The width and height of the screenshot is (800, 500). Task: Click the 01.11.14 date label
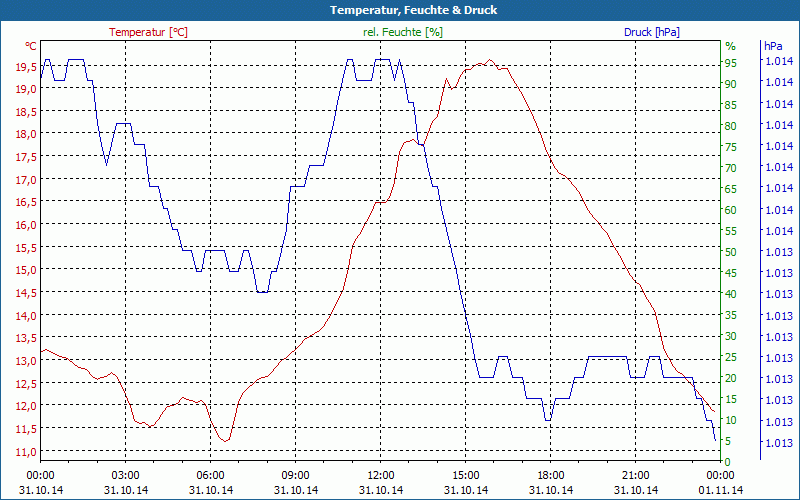click(720, 490)
